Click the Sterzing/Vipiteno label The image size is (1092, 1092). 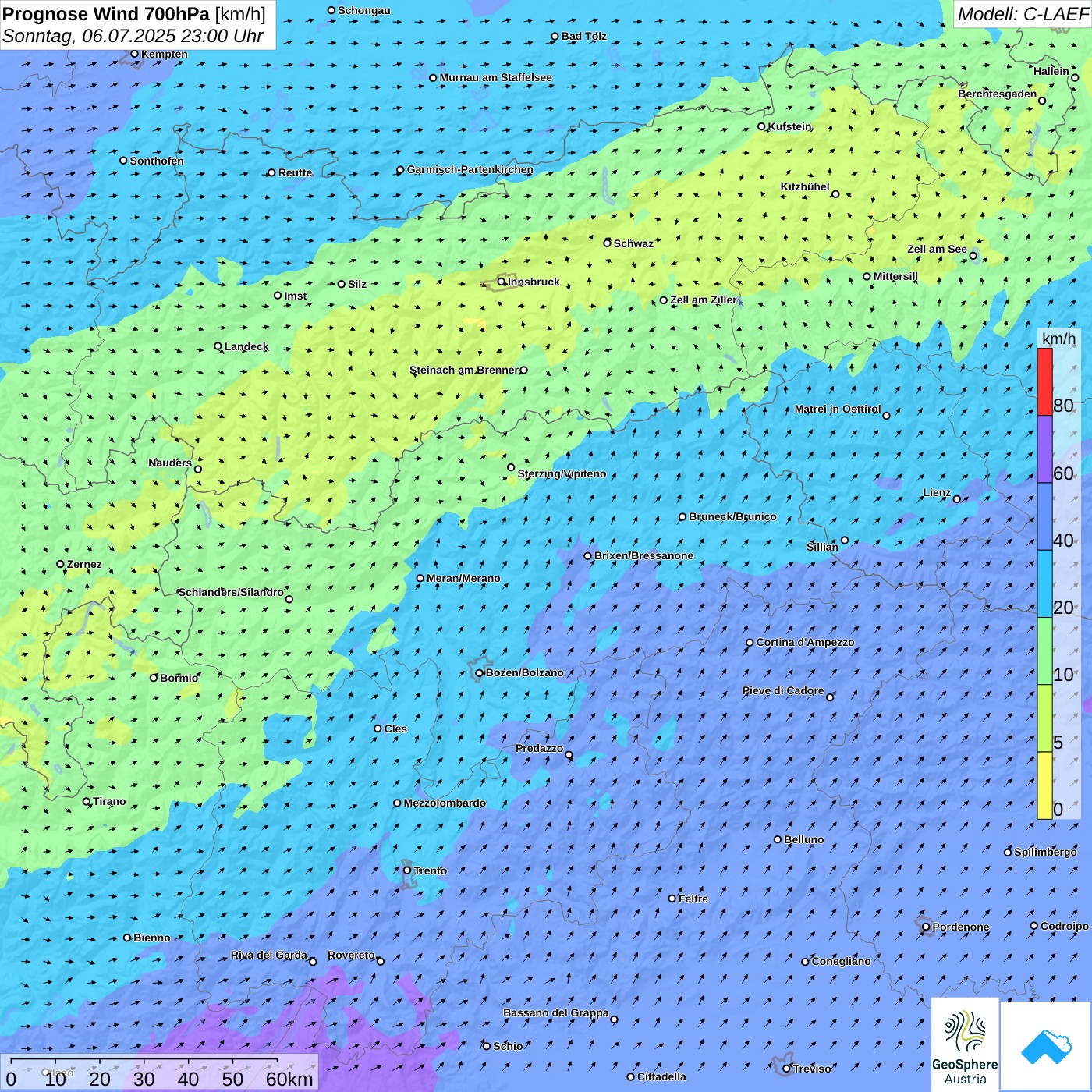tap(562, 473)
